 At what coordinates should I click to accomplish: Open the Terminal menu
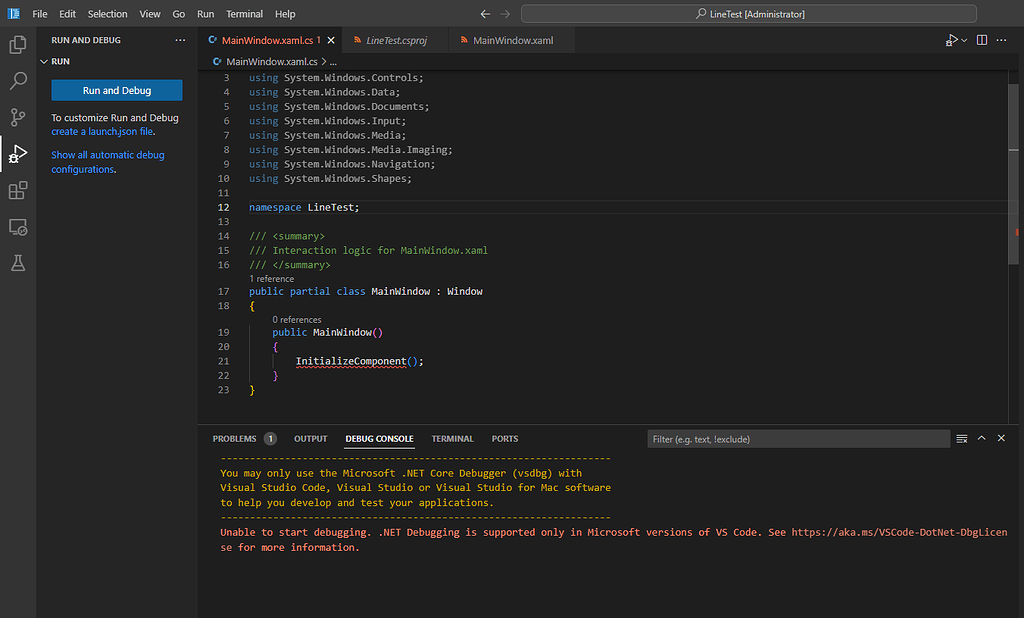(244, 14)
